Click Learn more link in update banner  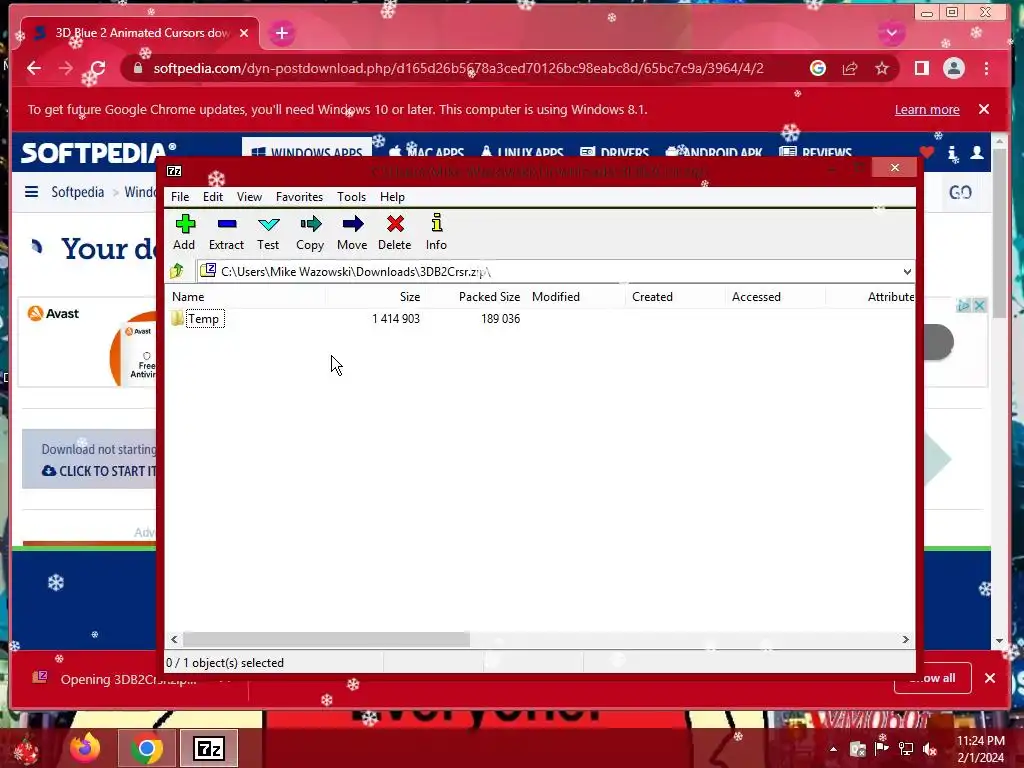927,109
